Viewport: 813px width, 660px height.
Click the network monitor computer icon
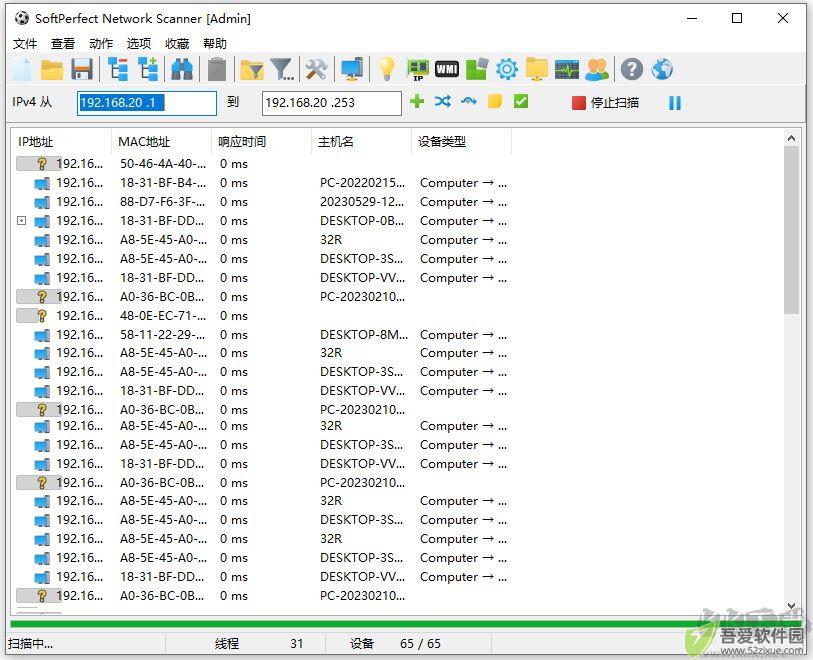click(x=352, y=69)
